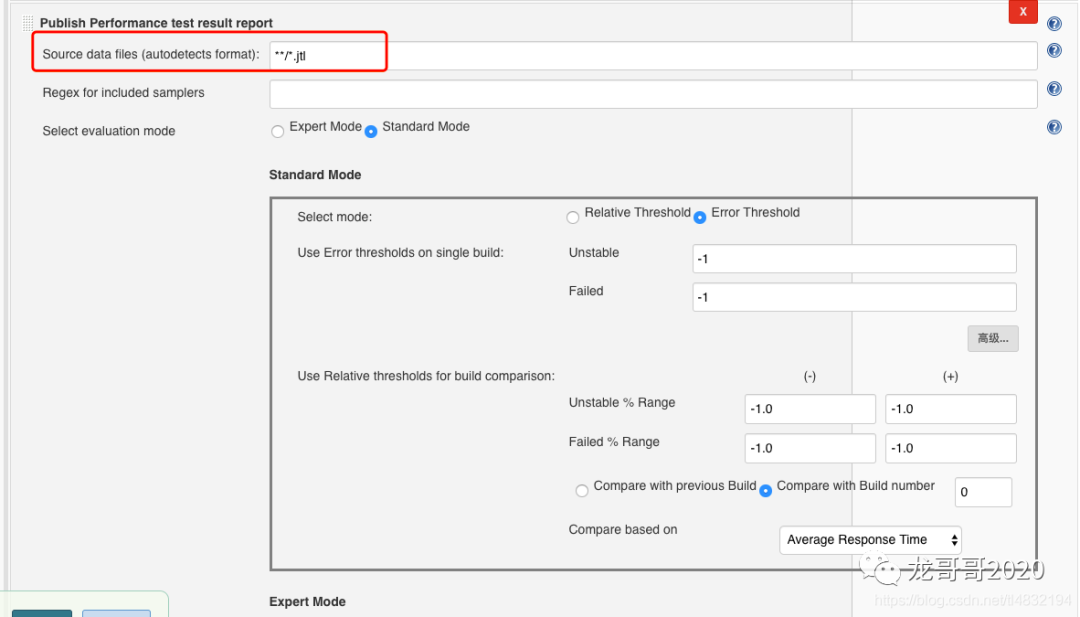Delete the Publish Performance report step
1080x617 pixels.
(1022, 11)
